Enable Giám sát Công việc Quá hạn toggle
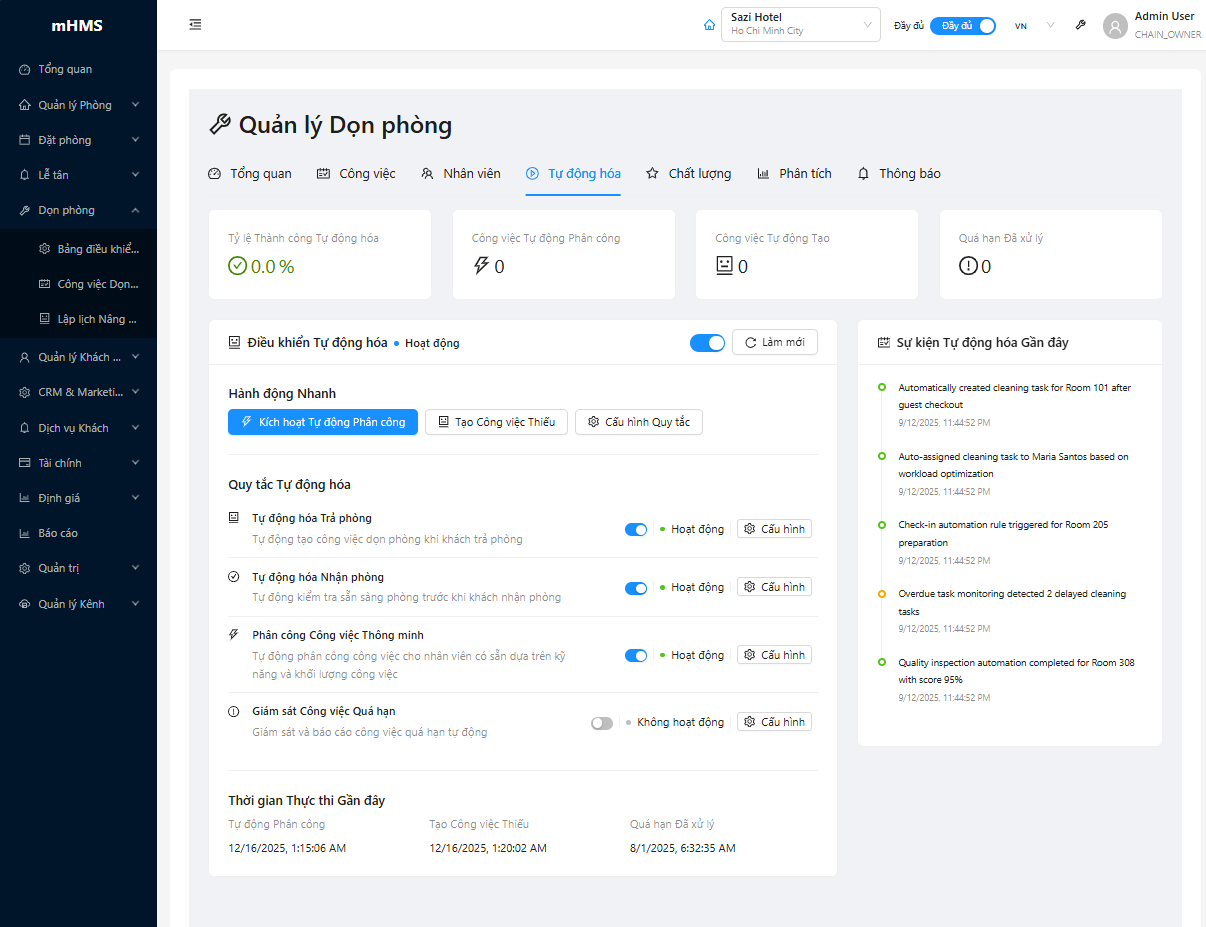The width and height of the screenshot is (1206, 927). coord(602,723)
